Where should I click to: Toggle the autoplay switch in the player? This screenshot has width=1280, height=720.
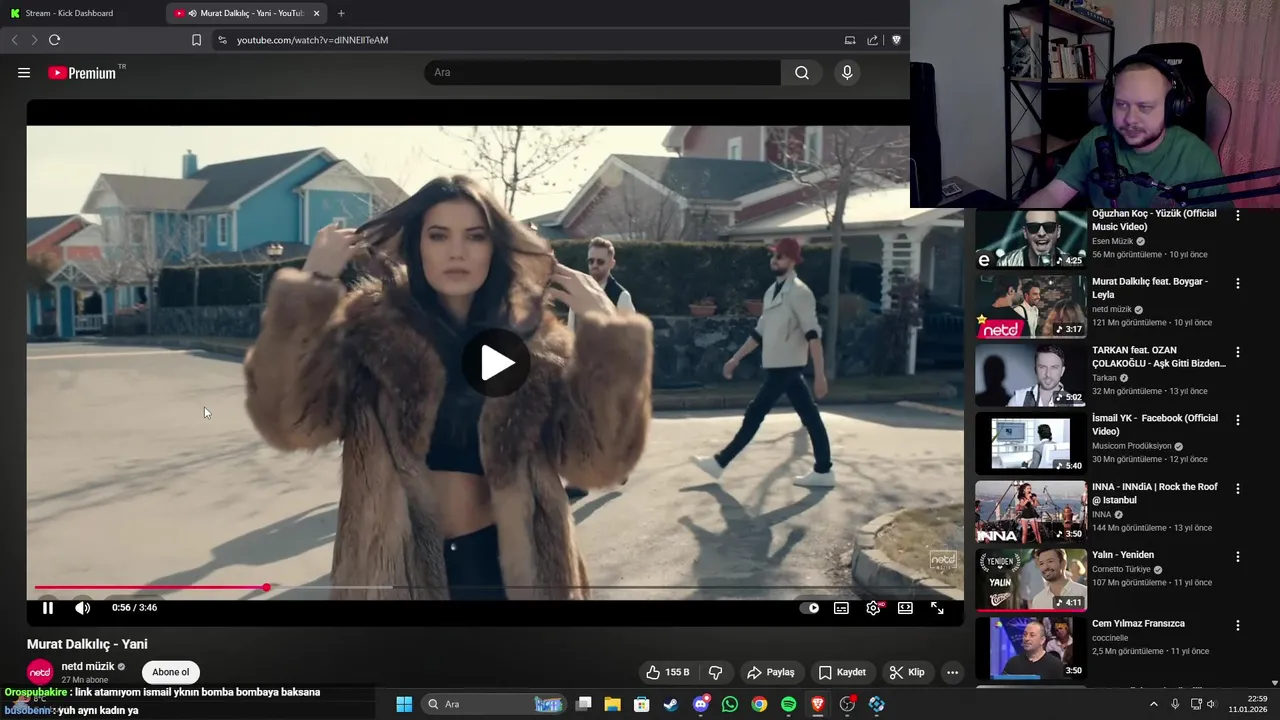[x=810, y=607]
